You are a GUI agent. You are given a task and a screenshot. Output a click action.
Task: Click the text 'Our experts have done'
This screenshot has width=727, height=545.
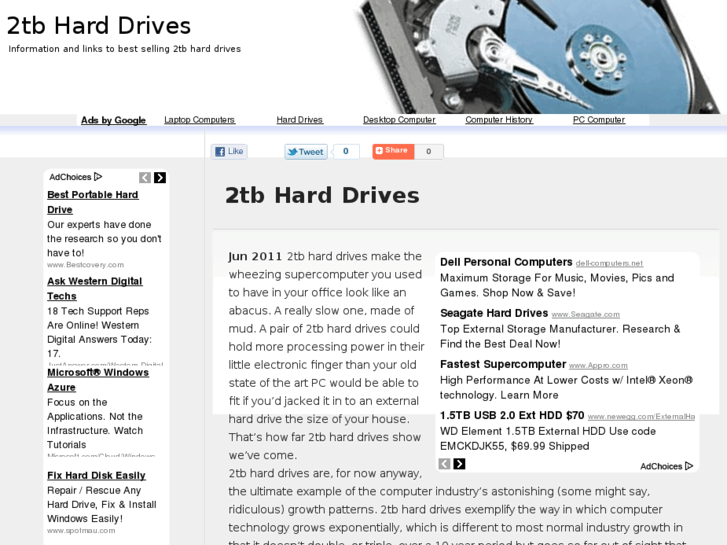[x=99, y=224]
